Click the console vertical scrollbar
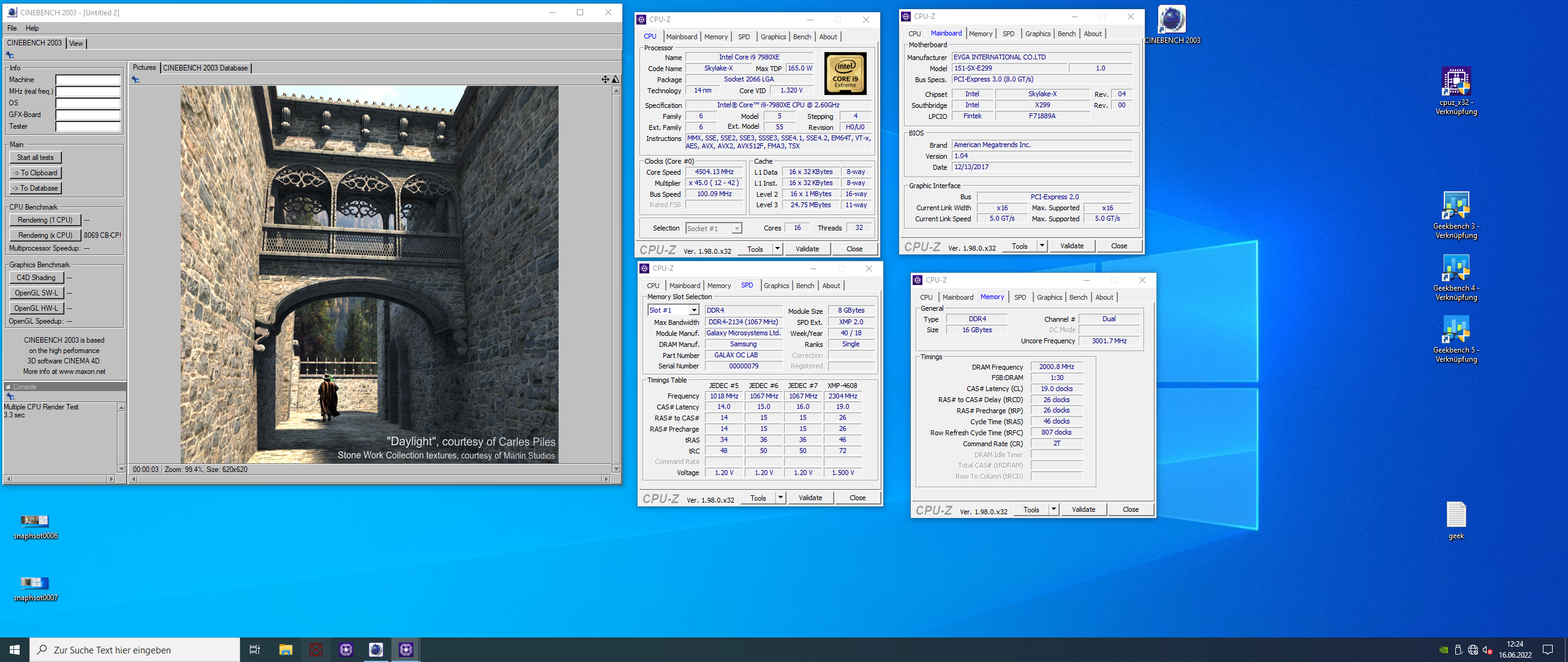1568x662 pixels. pos(121,438)
